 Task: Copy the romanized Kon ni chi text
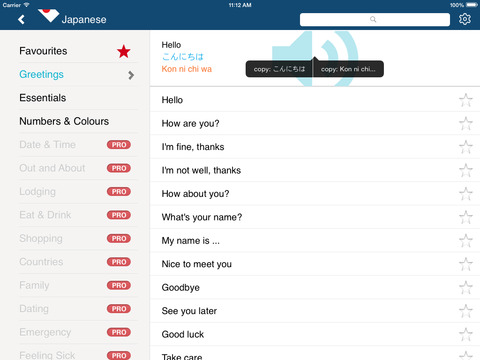[x=348, y=69]
